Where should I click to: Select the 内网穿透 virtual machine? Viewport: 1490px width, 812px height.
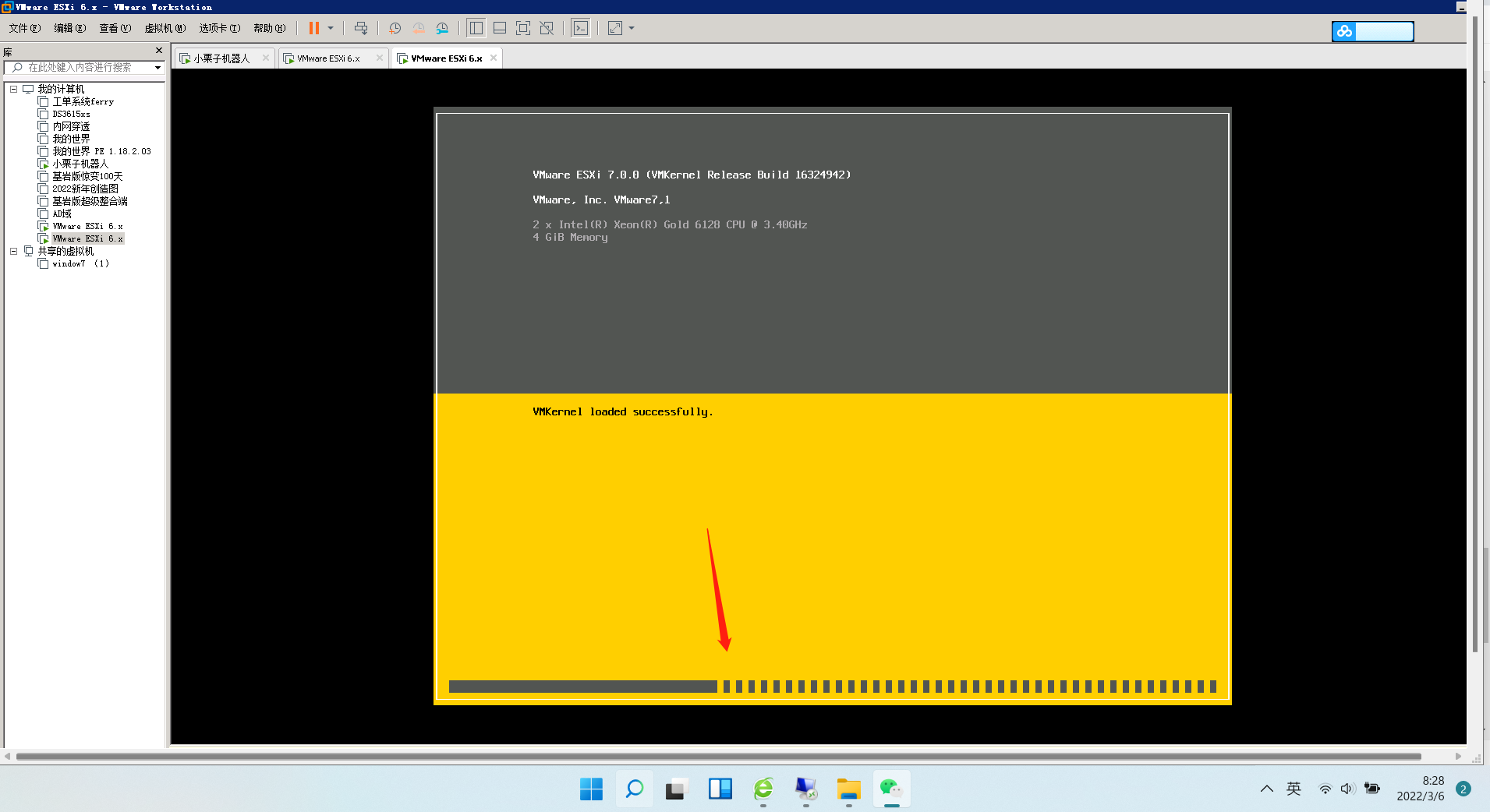[x=71, y=126]
